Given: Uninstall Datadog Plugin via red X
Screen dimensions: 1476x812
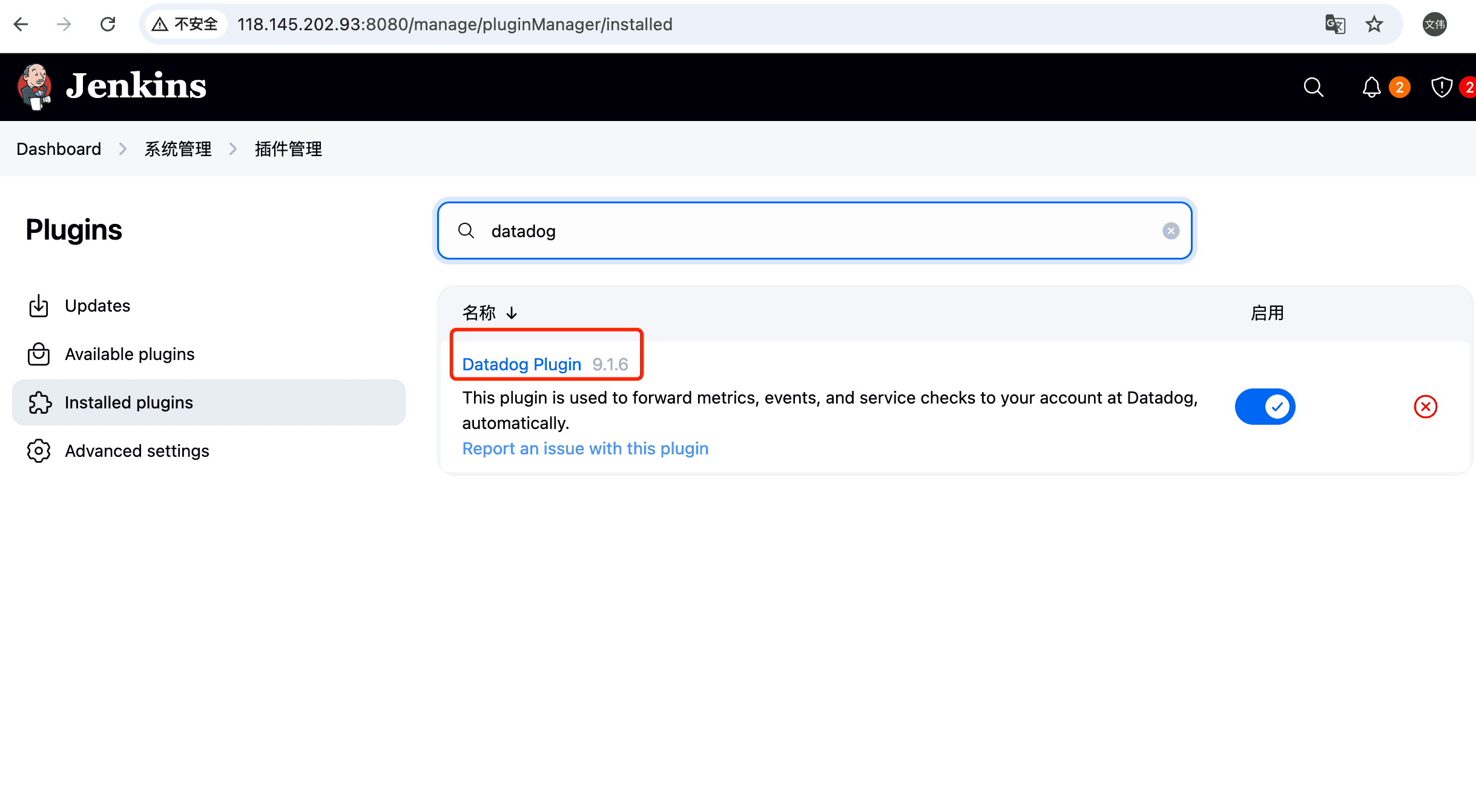Looking at the screenshot, I should pyautogui.click(x=1425, y=407).
